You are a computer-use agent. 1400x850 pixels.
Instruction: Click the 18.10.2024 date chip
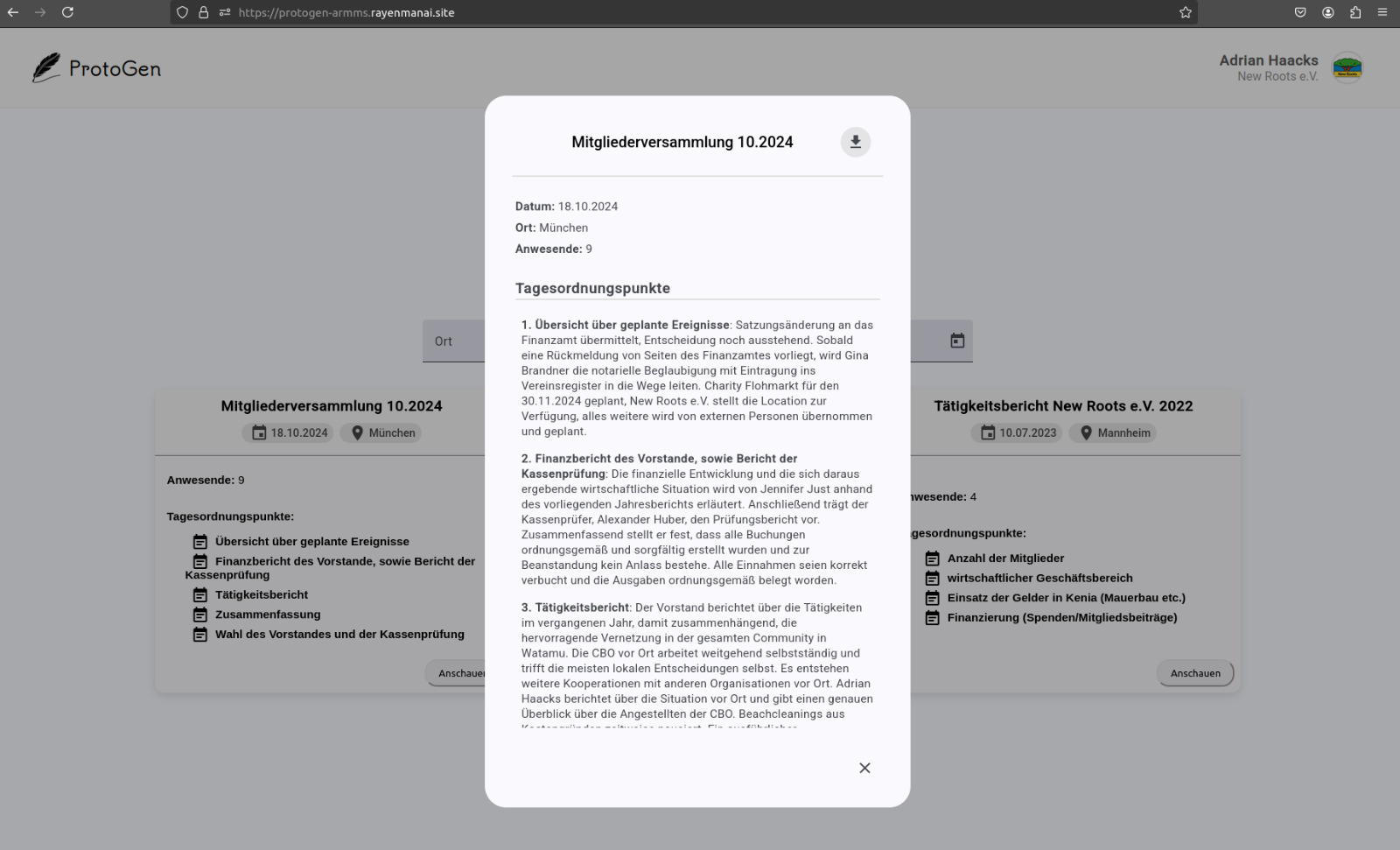(288, 432)
